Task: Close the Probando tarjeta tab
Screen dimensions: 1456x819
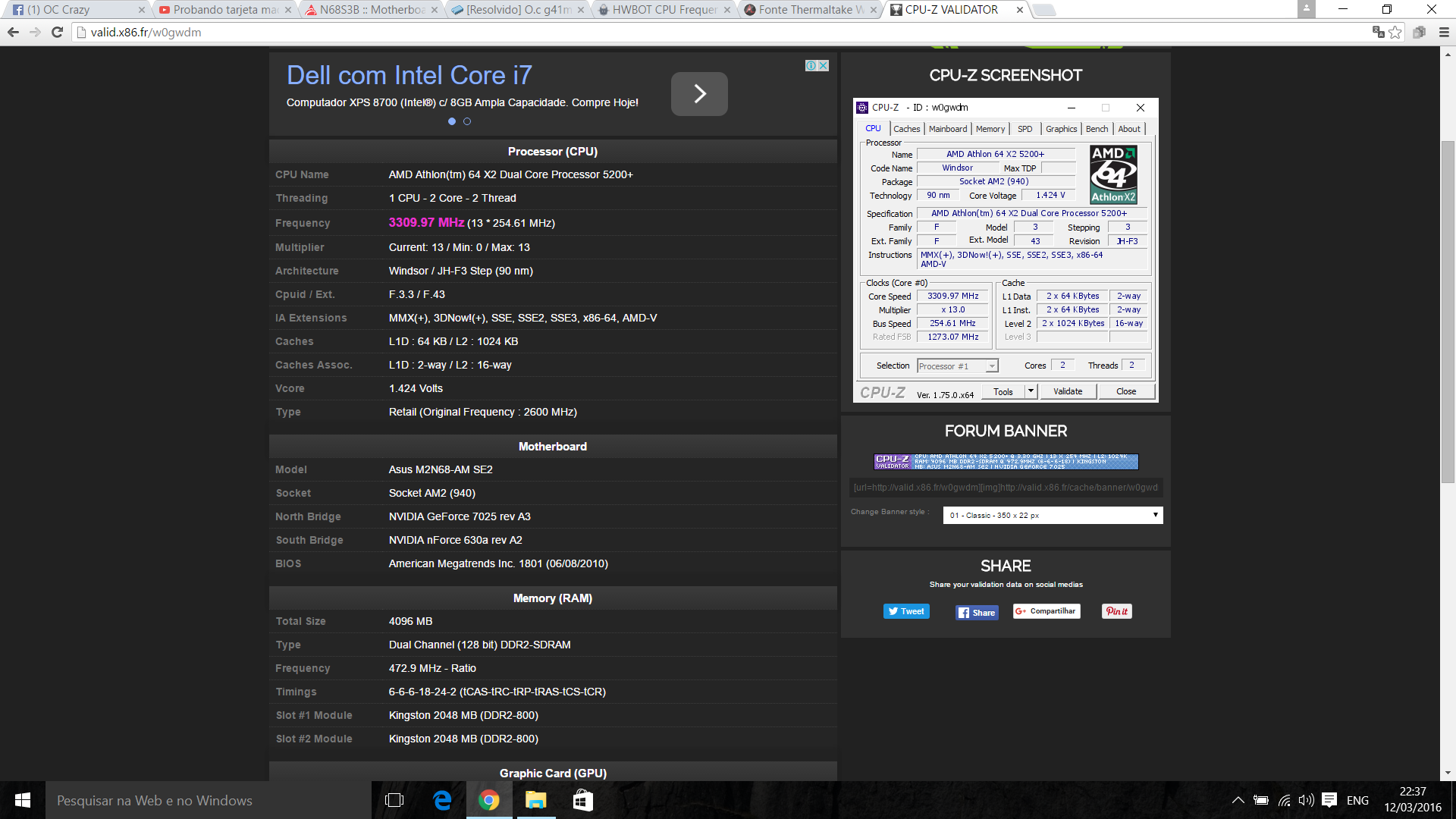Action: click(288, 10)
